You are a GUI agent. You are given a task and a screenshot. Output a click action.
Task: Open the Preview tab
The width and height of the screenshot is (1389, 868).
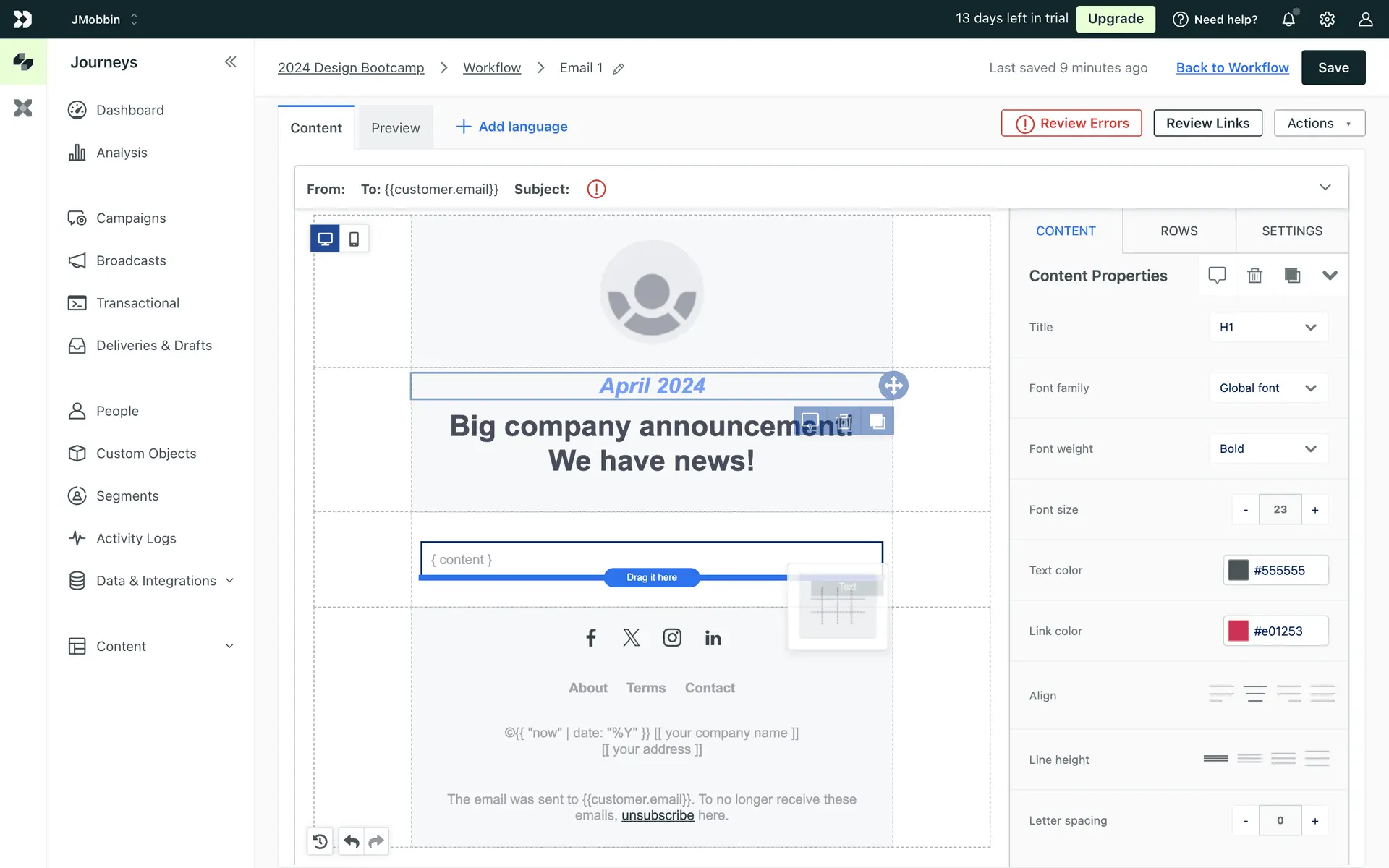395,128
